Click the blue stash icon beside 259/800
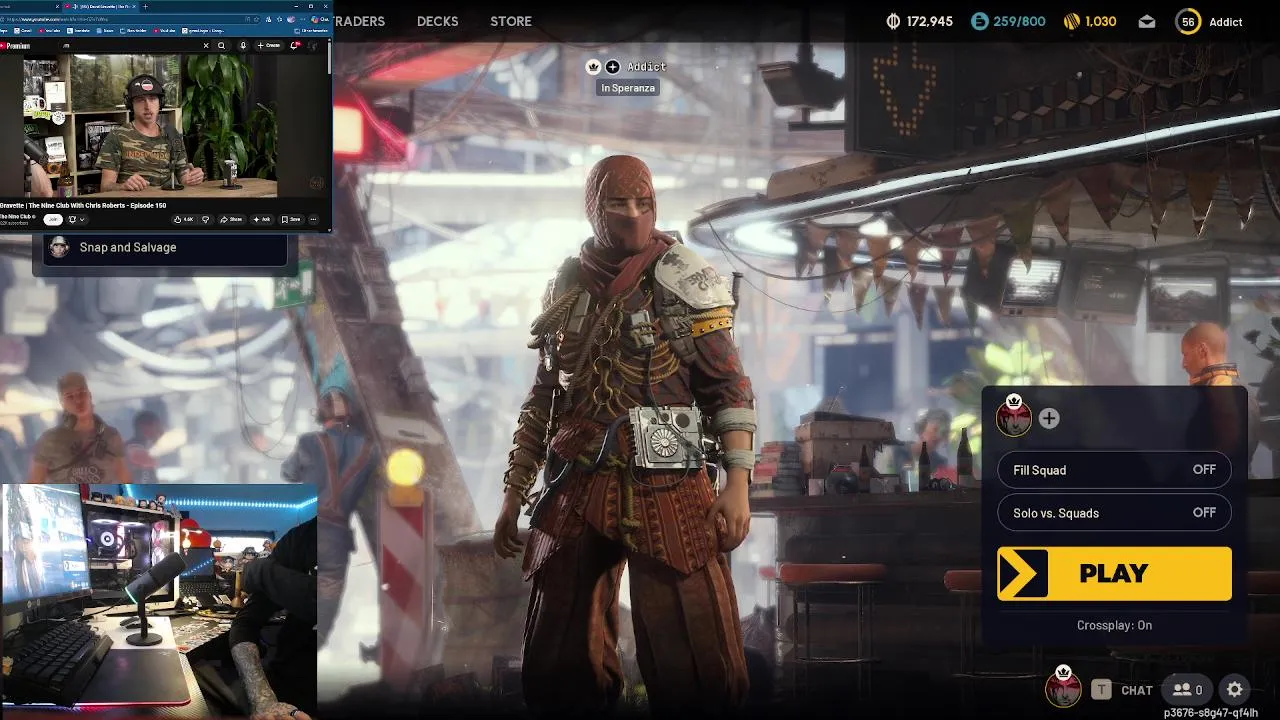Viewport: 1280px width, 720px height. [x=979, y=21]
